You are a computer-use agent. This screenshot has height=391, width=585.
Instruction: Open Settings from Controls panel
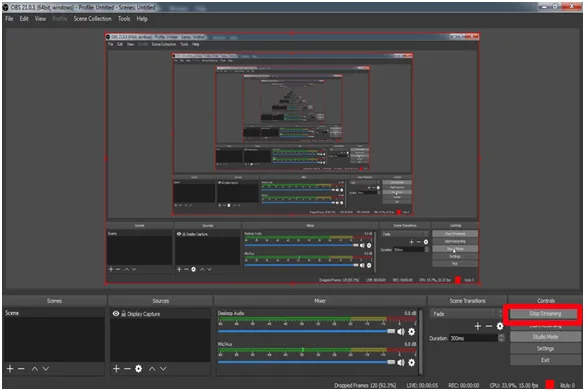coord(545,348)
